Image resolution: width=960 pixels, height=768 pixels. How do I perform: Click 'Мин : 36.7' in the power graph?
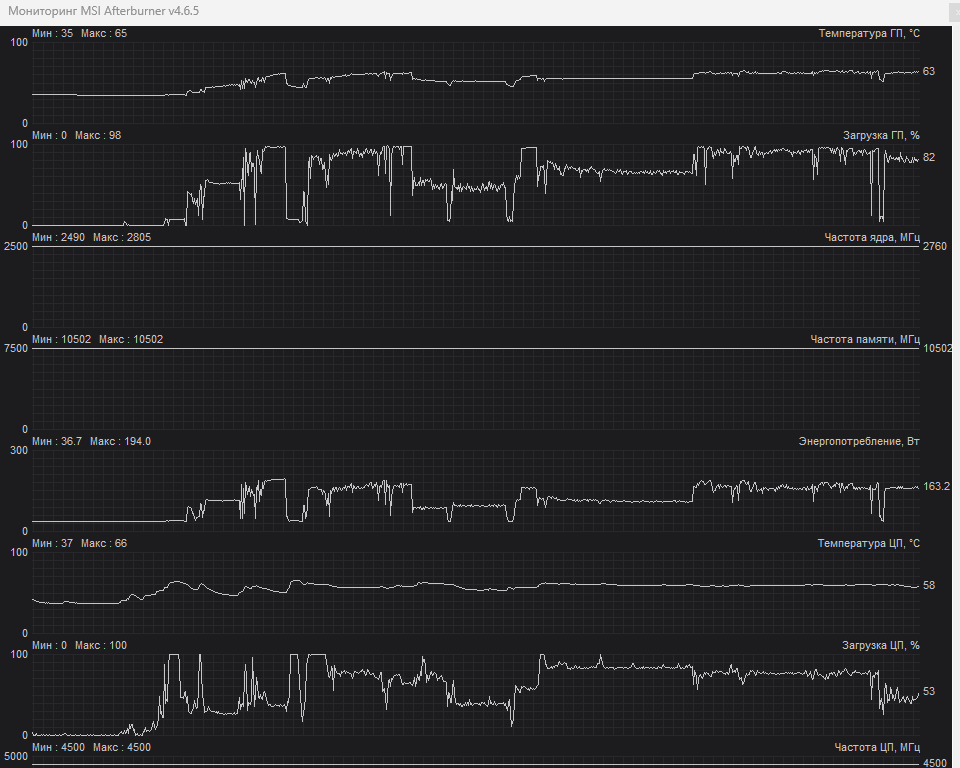click(x=57, y=442)
